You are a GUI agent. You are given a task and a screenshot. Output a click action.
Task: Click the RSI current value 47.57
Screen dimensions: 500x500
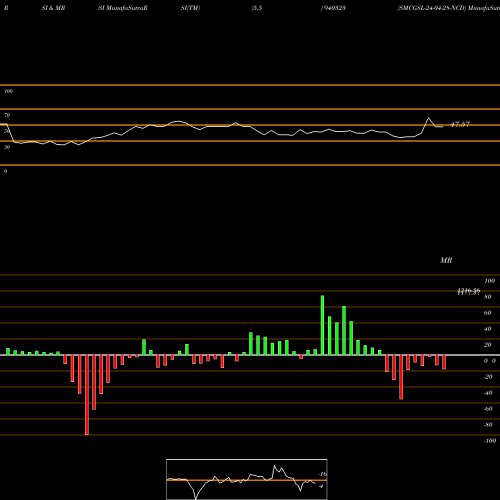pos(460,124)
